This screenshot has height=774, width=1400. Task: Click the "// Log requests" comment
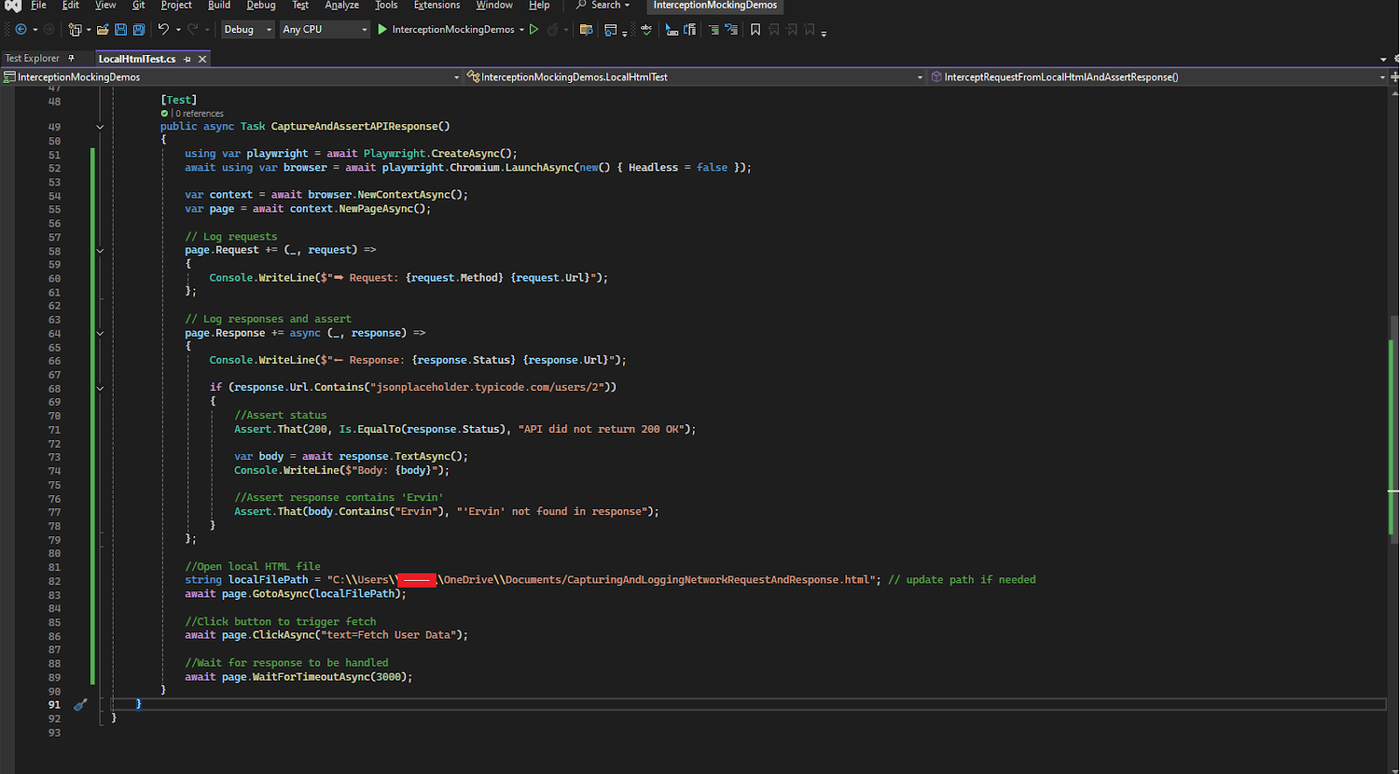point(231,237)
